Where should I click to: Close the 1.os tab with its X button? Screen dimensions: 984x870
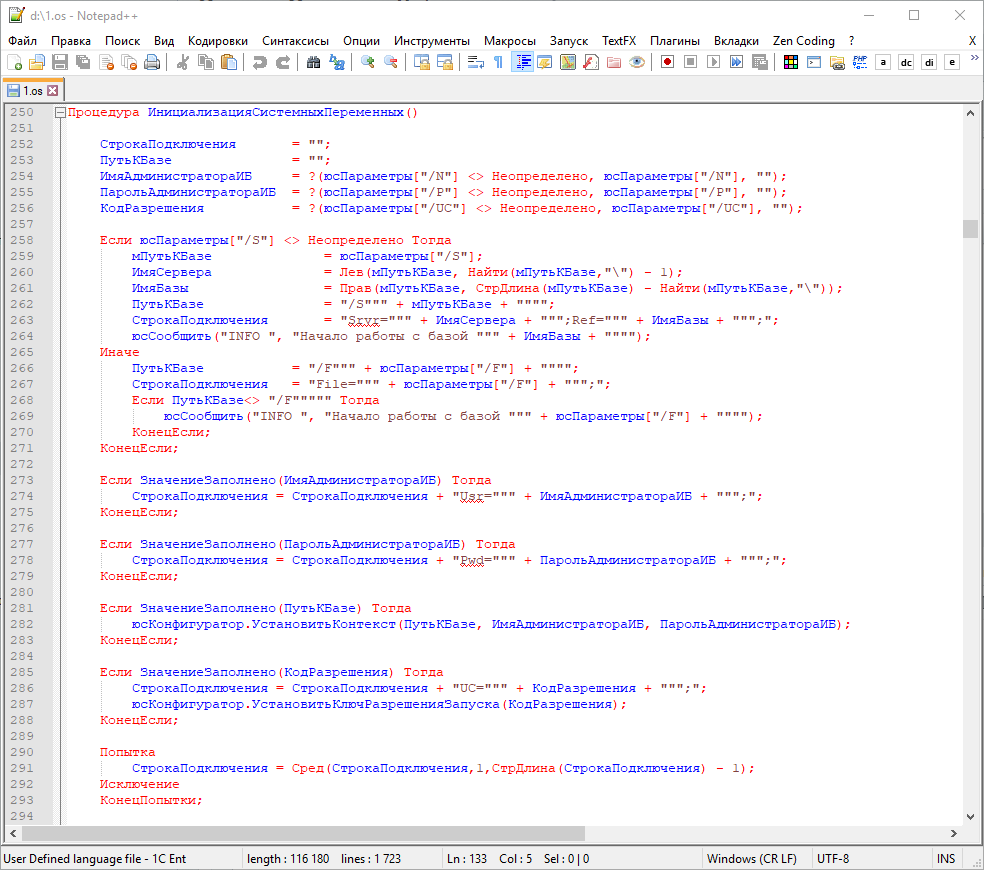coord(53,90)
